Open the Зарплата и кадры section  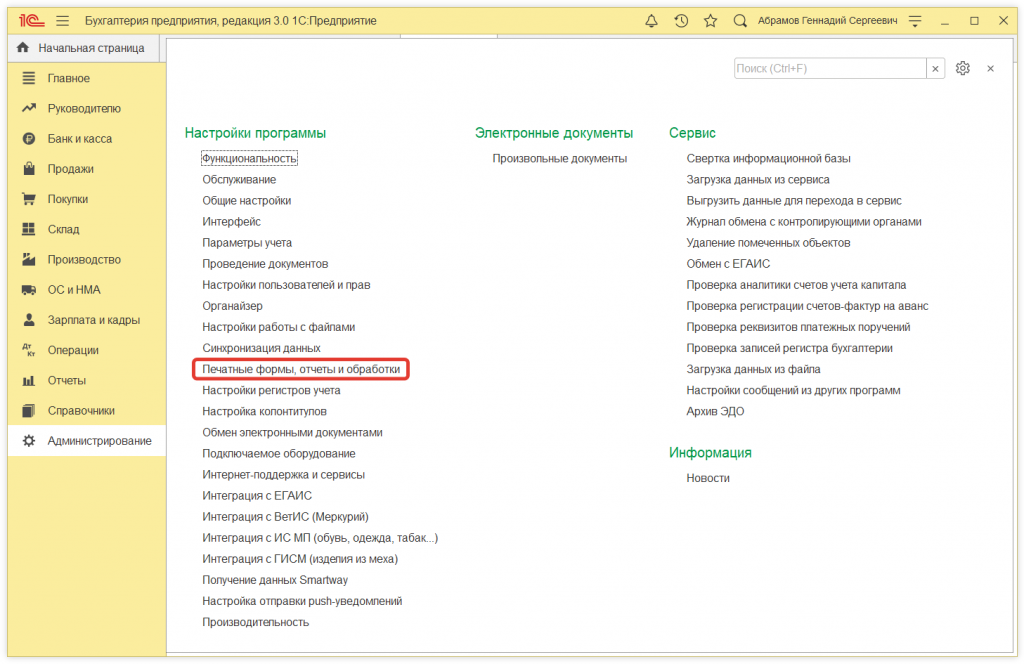(x=93, y=320)
